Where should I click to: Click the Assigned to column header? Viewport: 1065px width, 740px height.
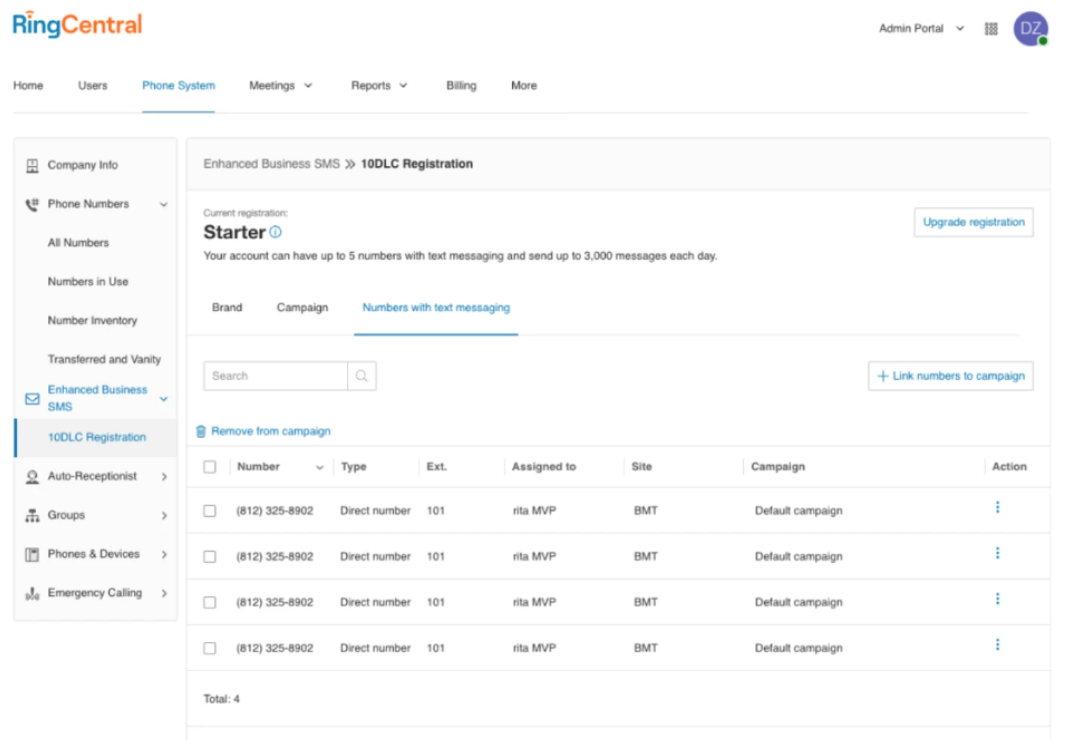543,467
